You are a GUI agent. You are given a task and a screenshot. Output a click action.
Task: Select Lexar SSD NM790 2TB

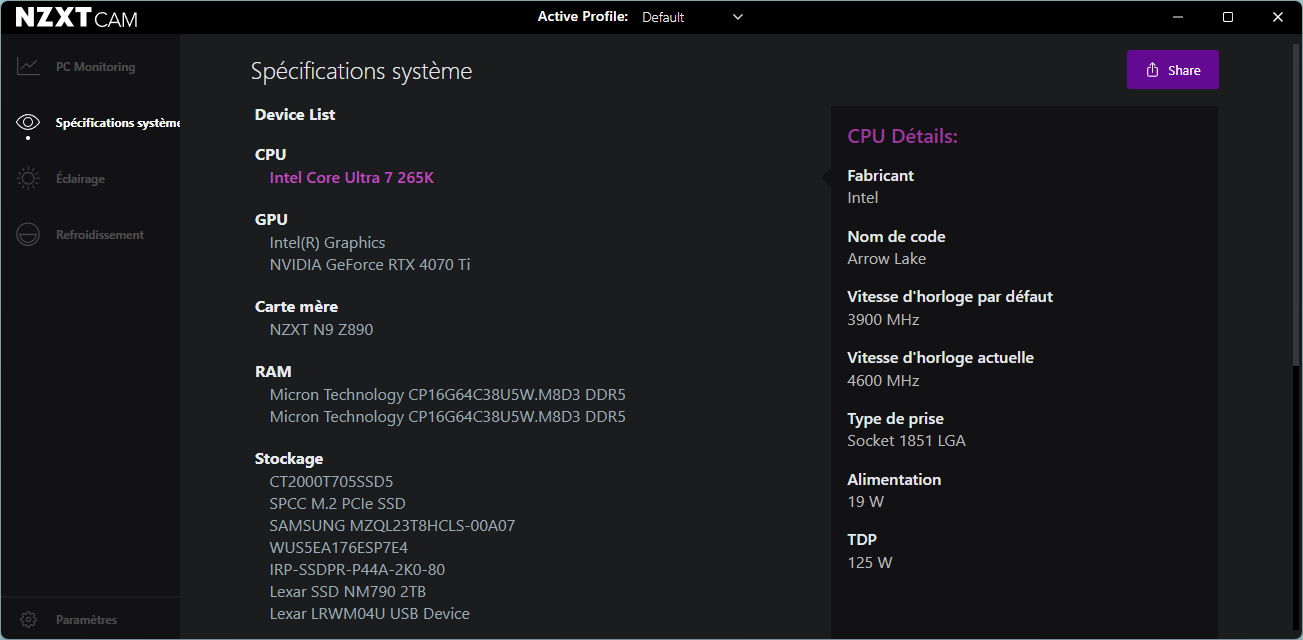click(347, 592)
